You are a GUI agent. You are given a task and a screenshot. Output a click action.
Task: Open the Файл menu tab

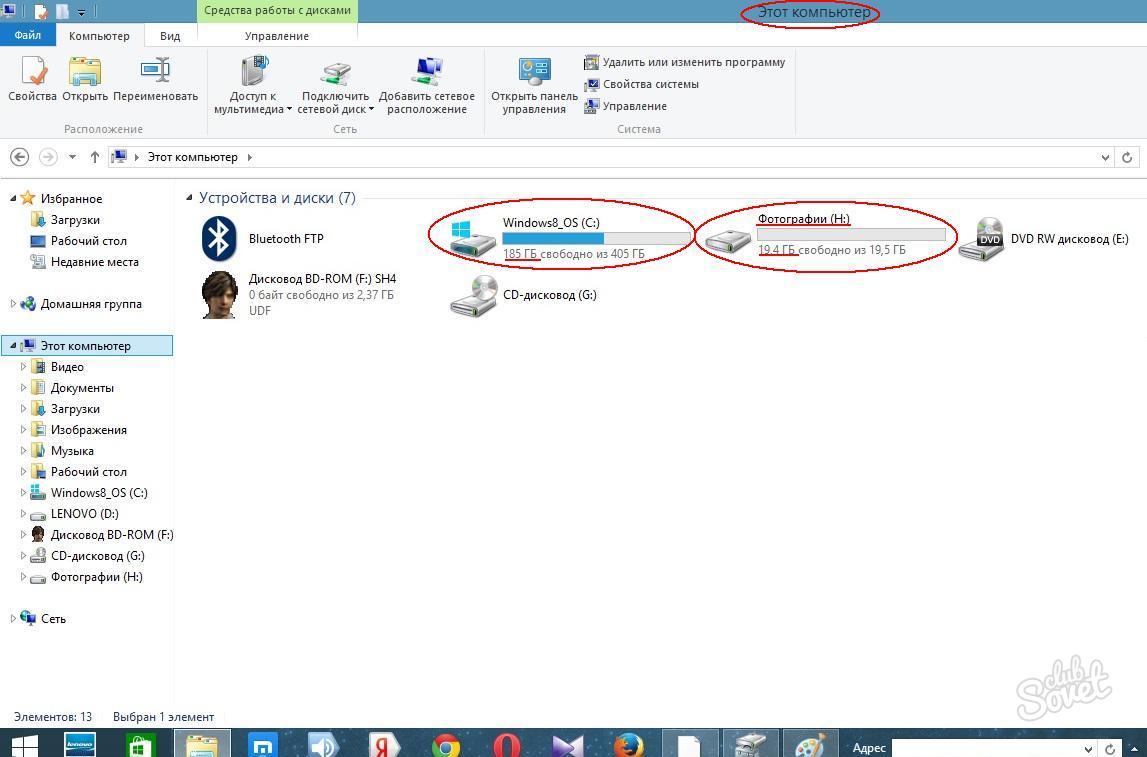[x=28, y=35]
